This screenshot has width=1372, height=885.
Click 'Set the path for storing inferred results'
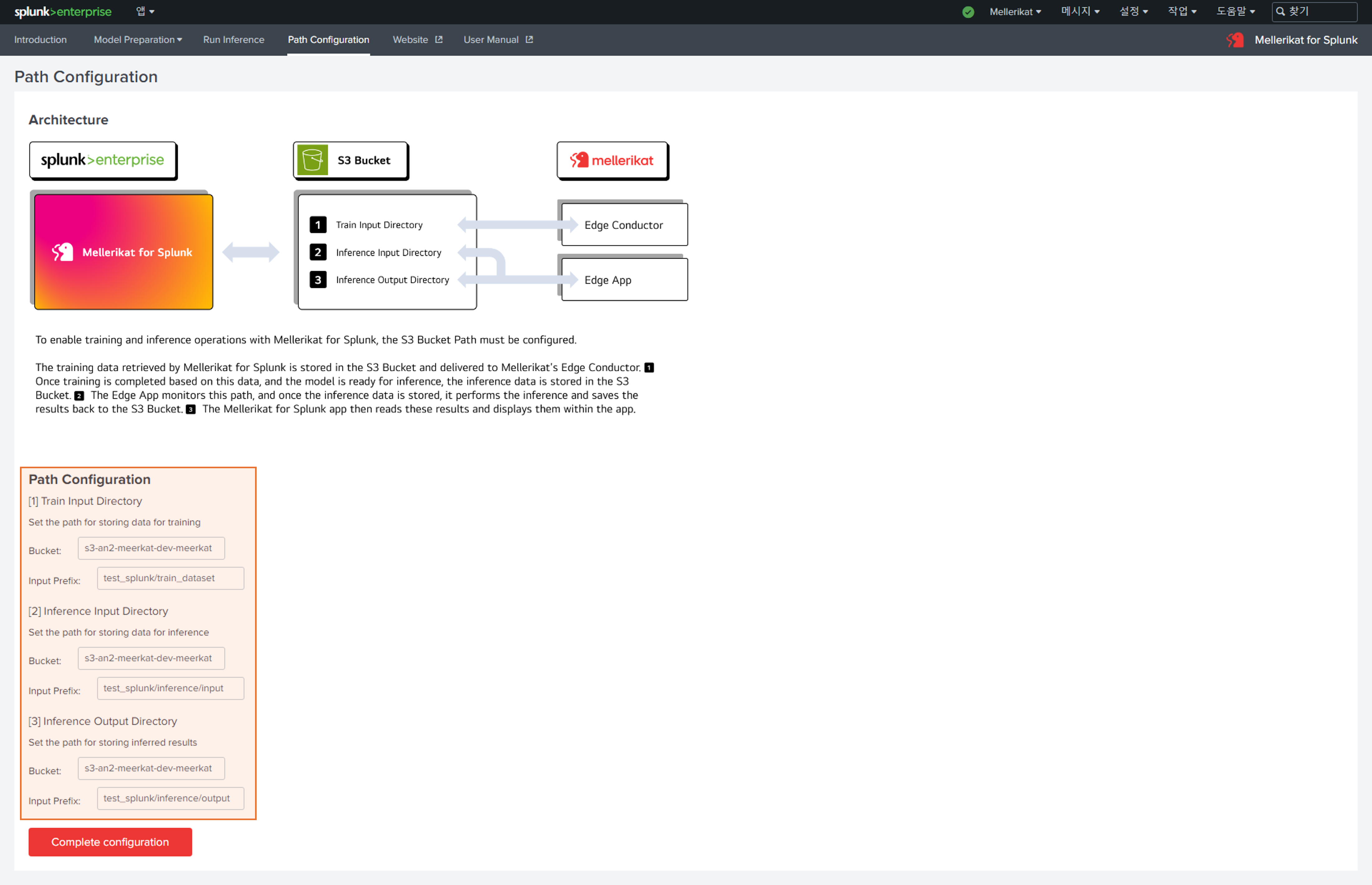pos(113,742)
